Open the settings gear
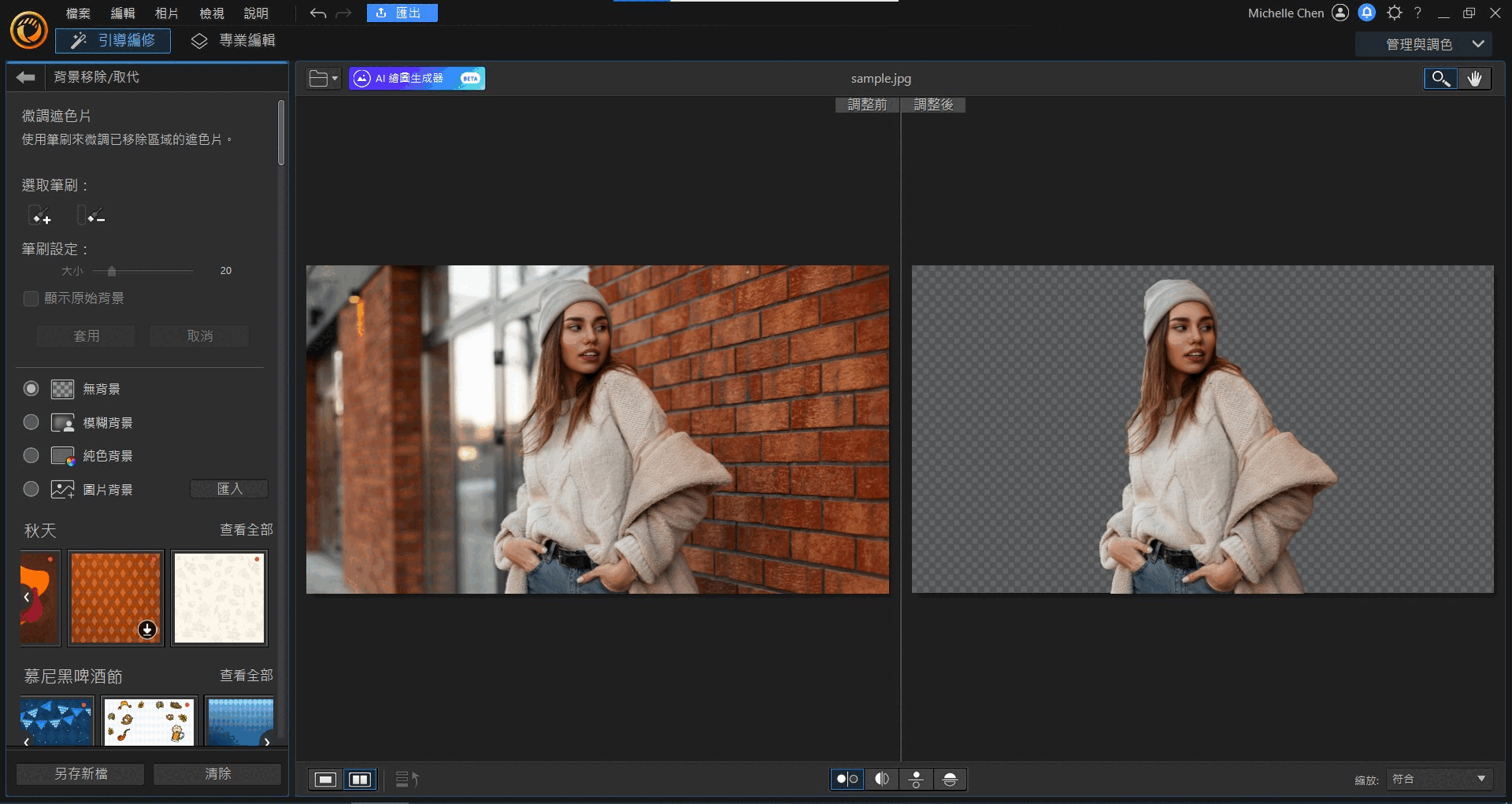 click(x=1395, y=13)
